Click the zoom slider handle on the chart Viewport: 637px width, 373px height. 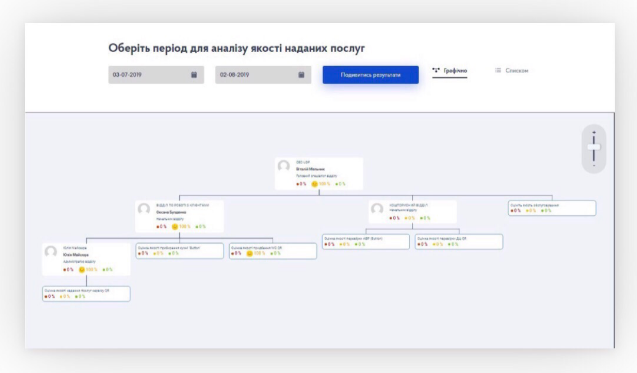pos(594,147)
